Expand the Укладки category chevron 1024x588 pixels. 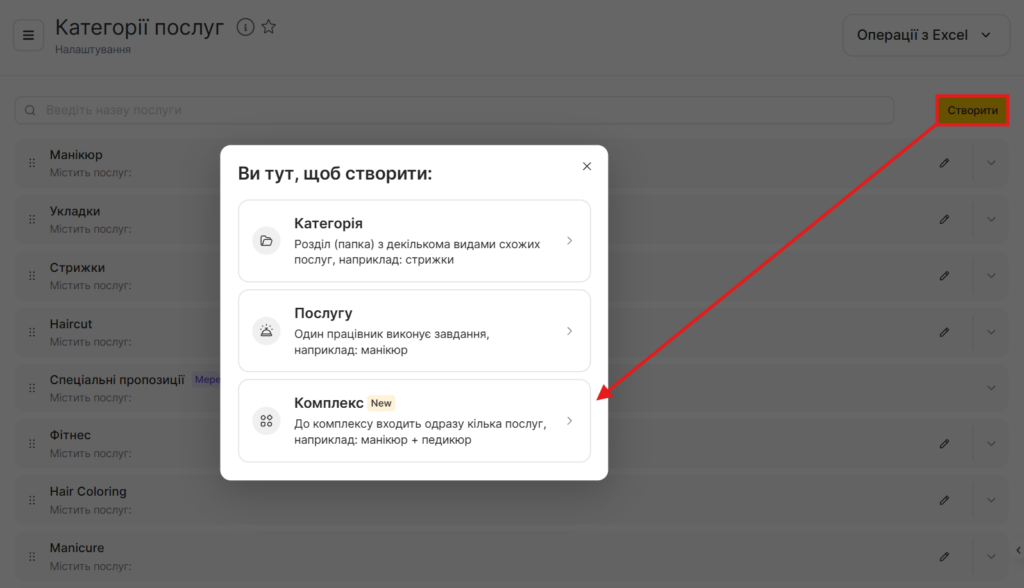991,219
